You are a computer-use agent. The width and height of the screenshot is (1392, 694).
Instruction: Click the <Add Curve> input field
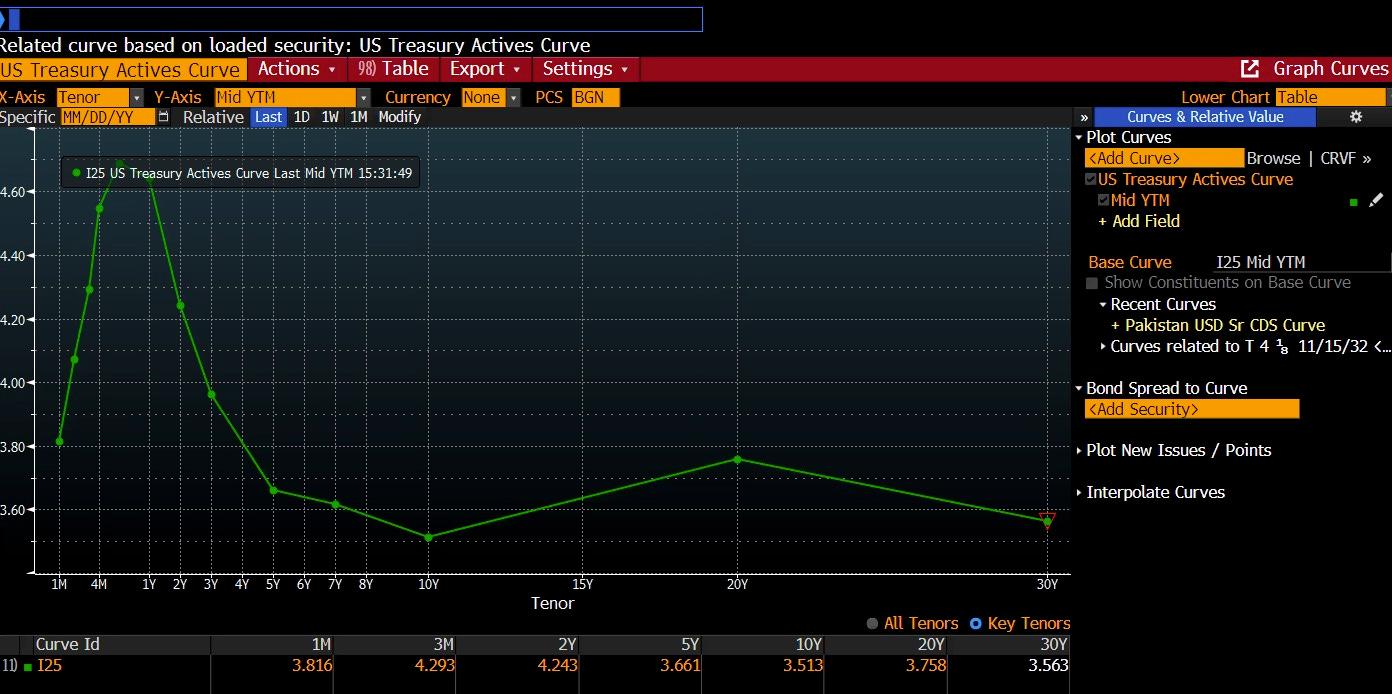[1164, 158]
